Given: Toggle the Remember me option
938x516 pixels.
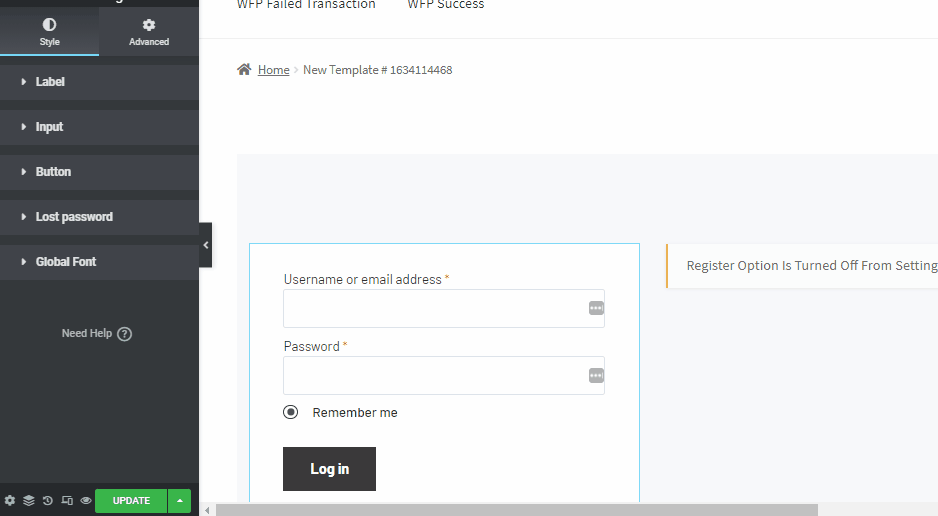Looking at the screenshot, I should tap(291, 412).
